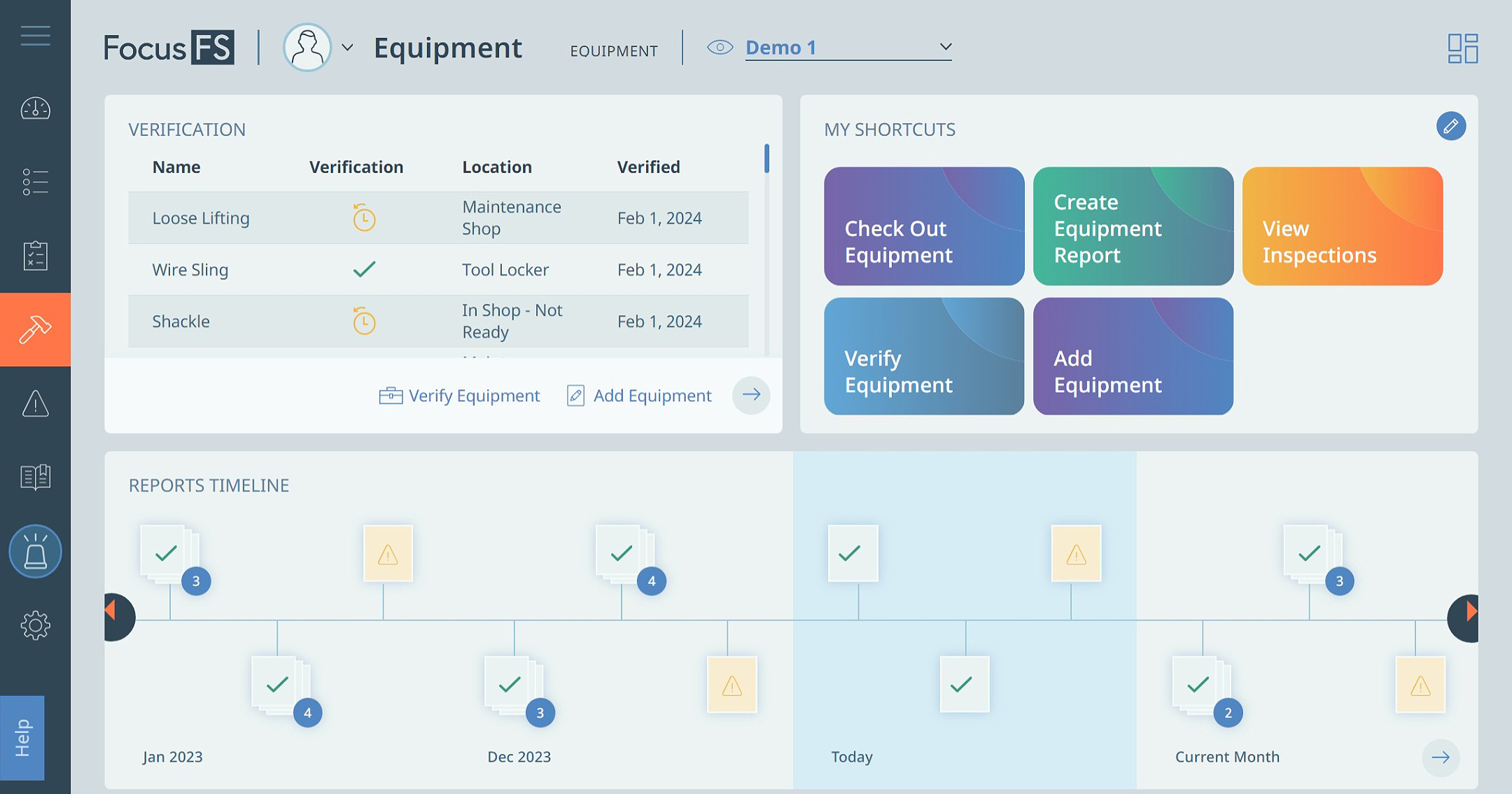This screenshot has width=1512, height=794.
Task: Open the lower warning report before Today
Action: pyautogui.click(x=731, y=684)
